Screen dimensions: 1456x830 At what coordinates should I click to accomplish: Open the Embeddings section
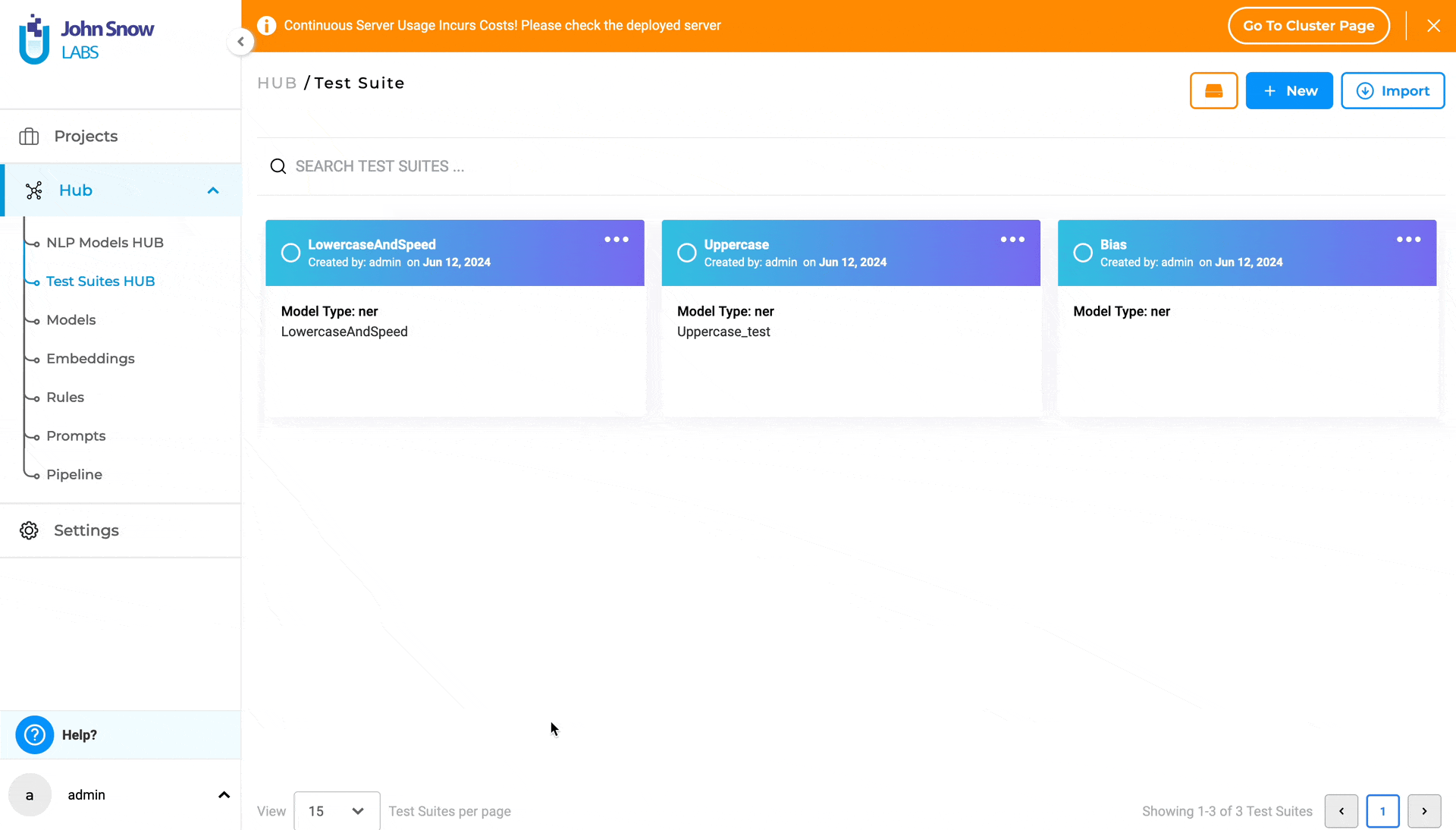90,358
